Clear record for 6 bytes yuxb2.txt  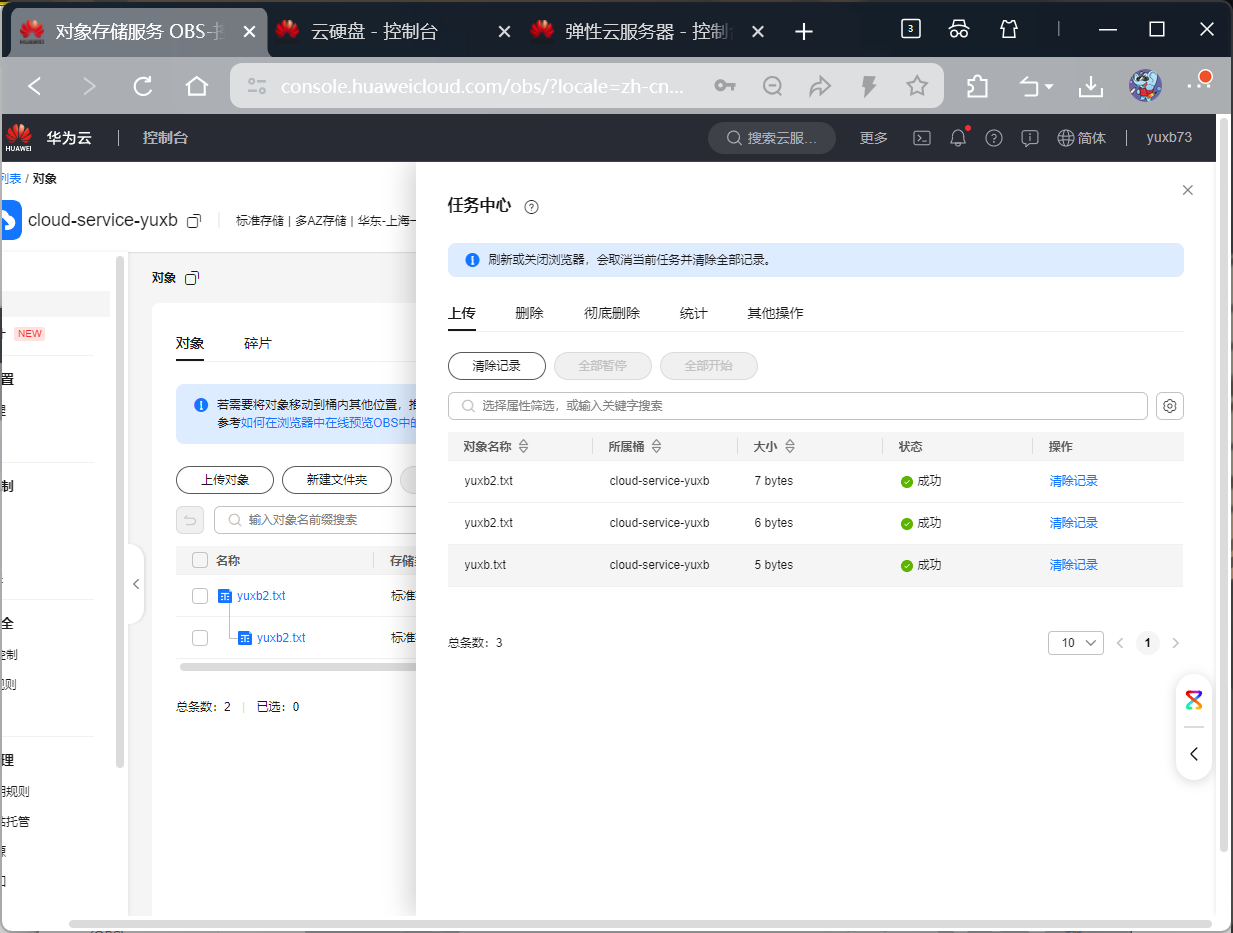click(x=1073, y=523)
